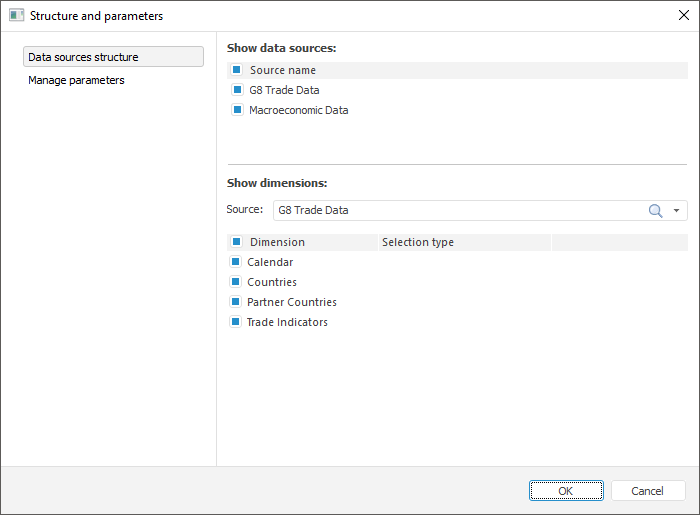Viewport: 700px width, 515px height.
Task: Click the Dimension column header
Action: 278,242
